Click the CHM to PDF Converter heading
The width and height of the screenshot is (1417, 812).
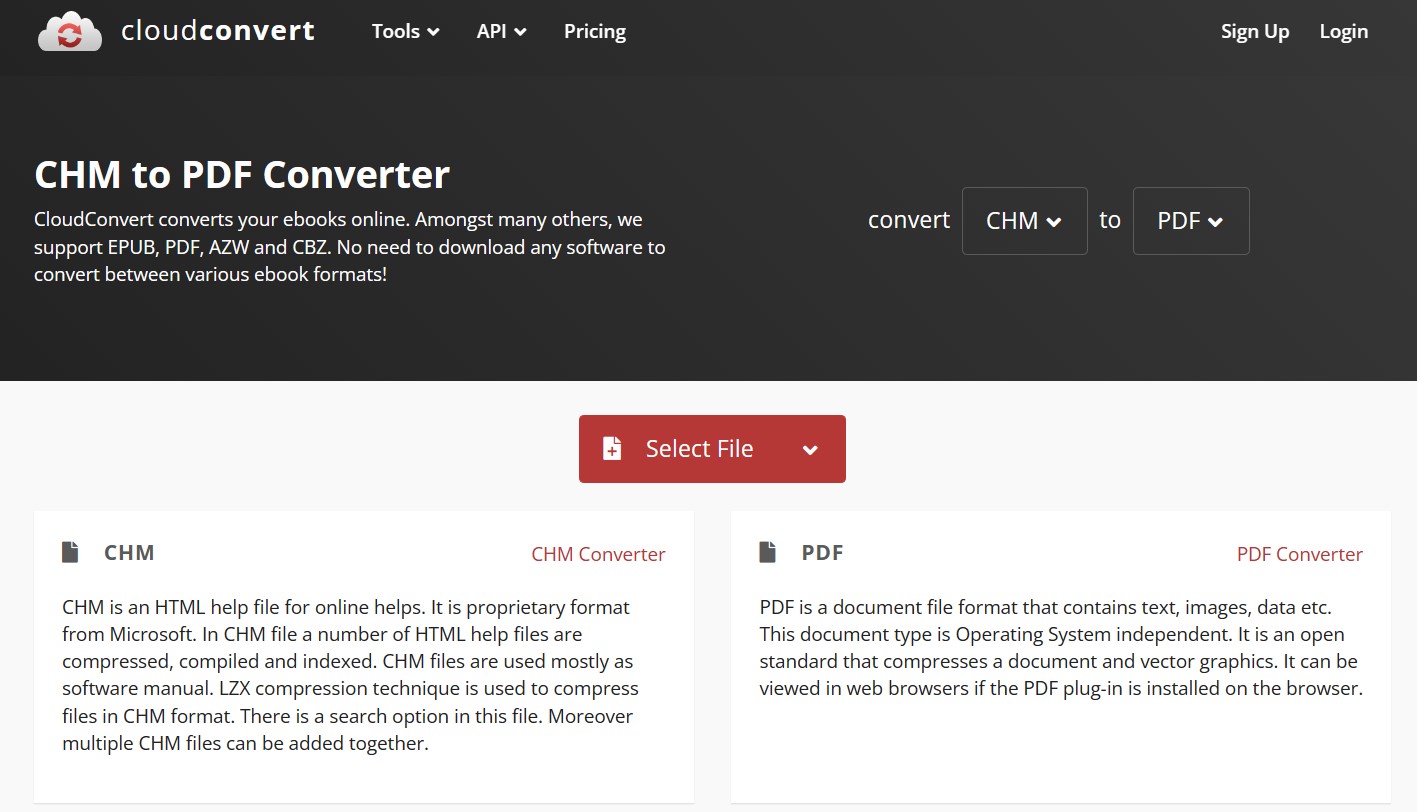[242, 175]
